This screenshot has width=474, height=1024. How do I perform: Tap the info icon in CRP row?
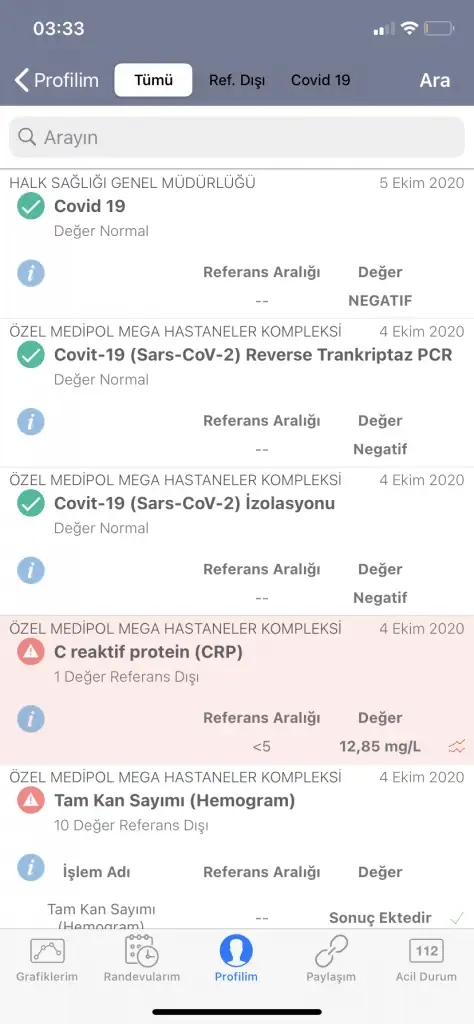point(31,718)
